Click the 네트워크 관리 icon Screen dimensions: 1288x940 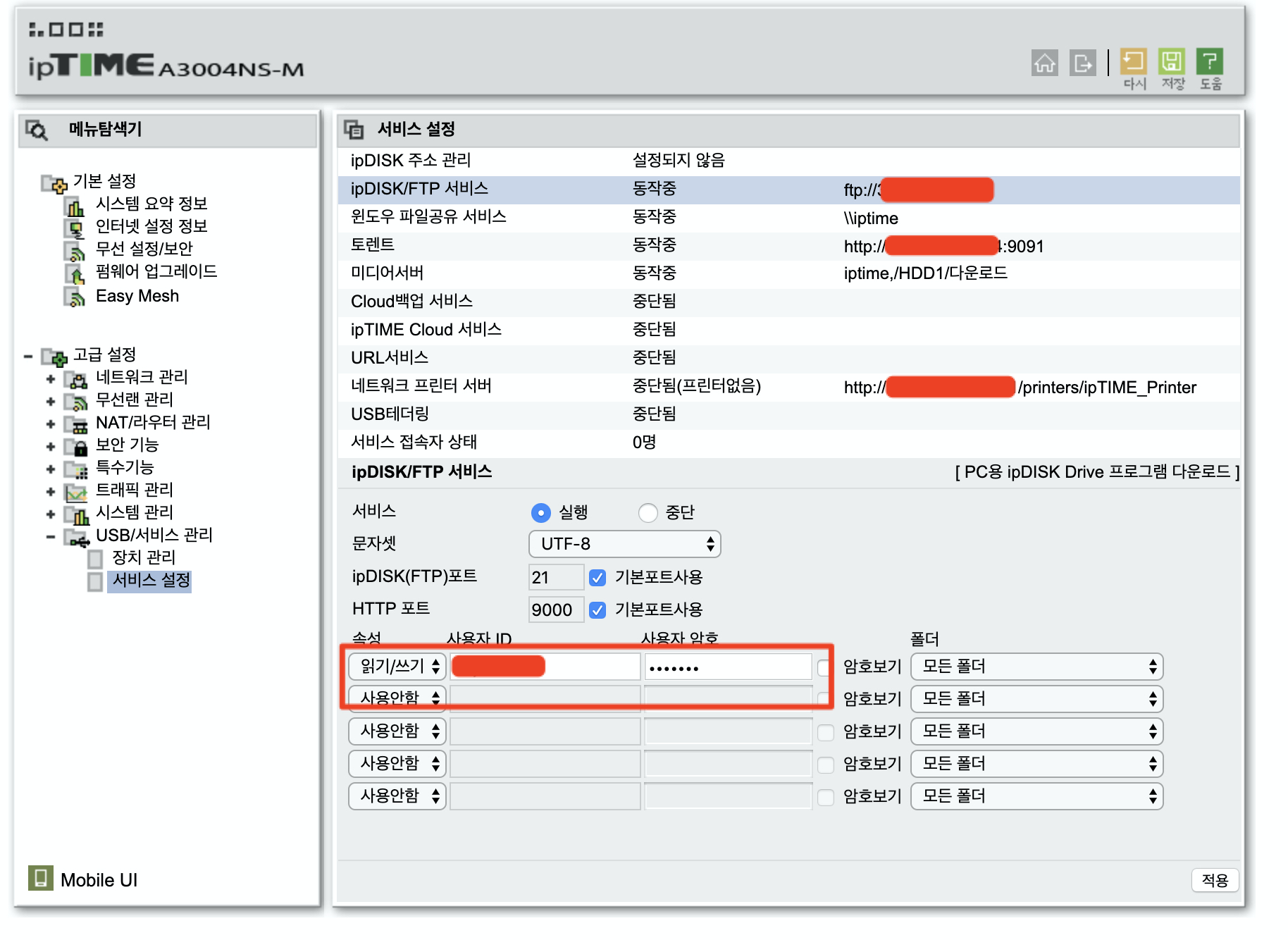click(x=76, y=379)
